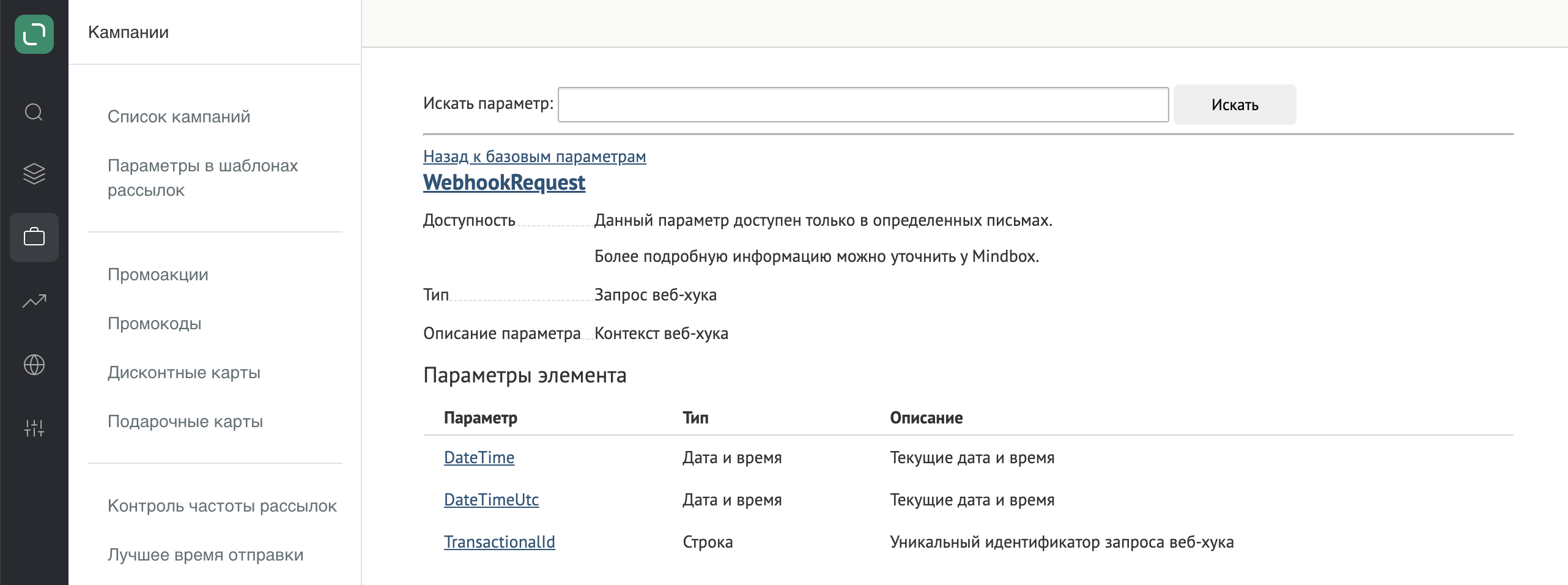Select the briefcase campaigns icon
1568x585 pixels.
point(34,237)
